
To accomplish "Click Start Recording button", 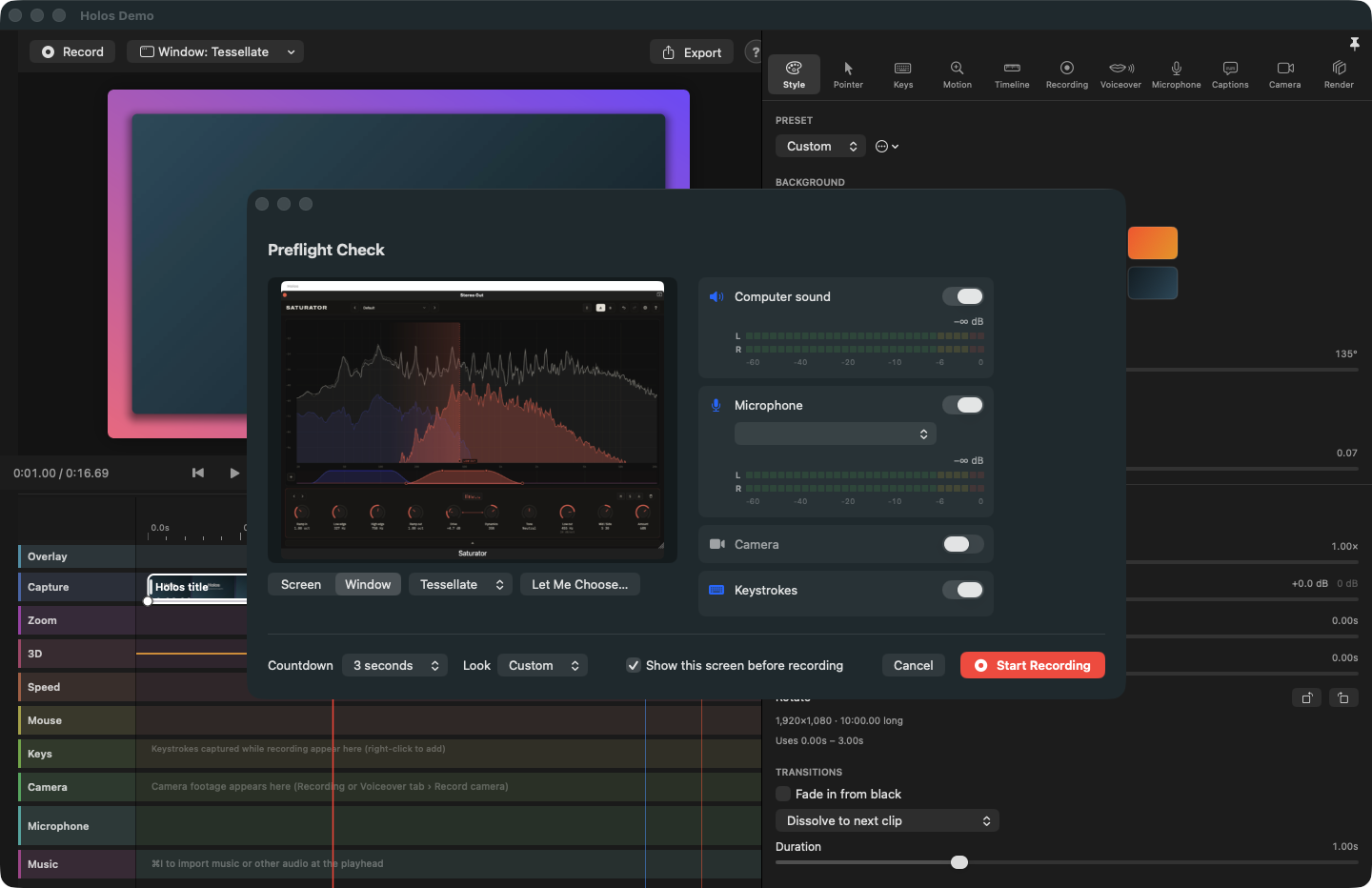I will 1033,665.
